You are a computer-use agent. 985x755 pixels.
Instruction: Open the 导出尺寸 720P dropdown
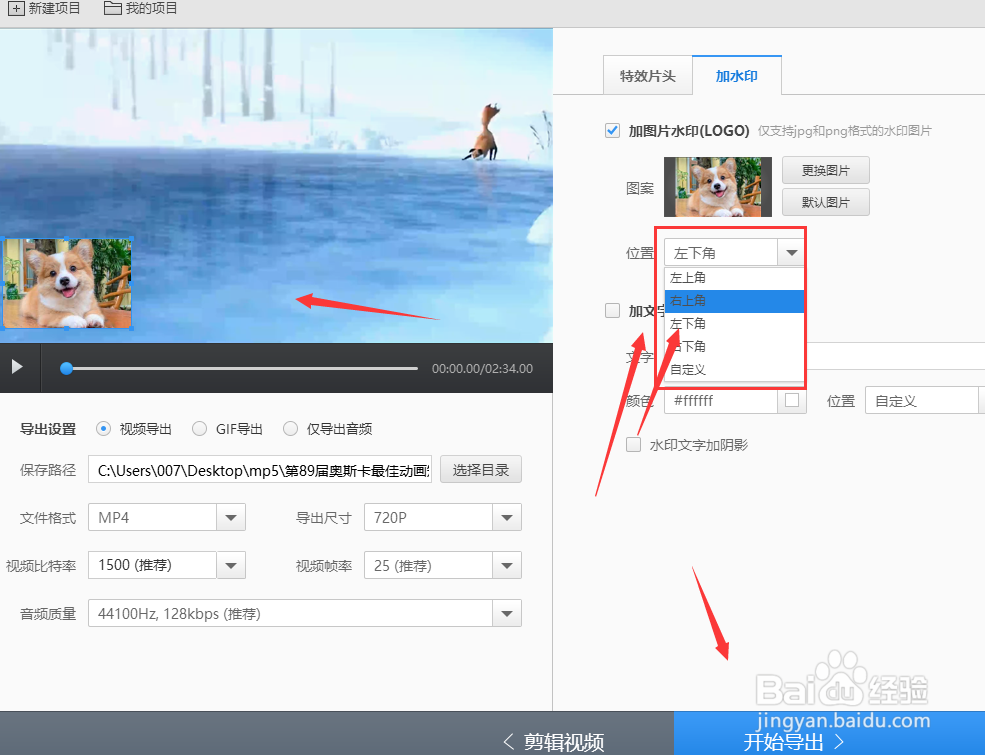(507, 517)
